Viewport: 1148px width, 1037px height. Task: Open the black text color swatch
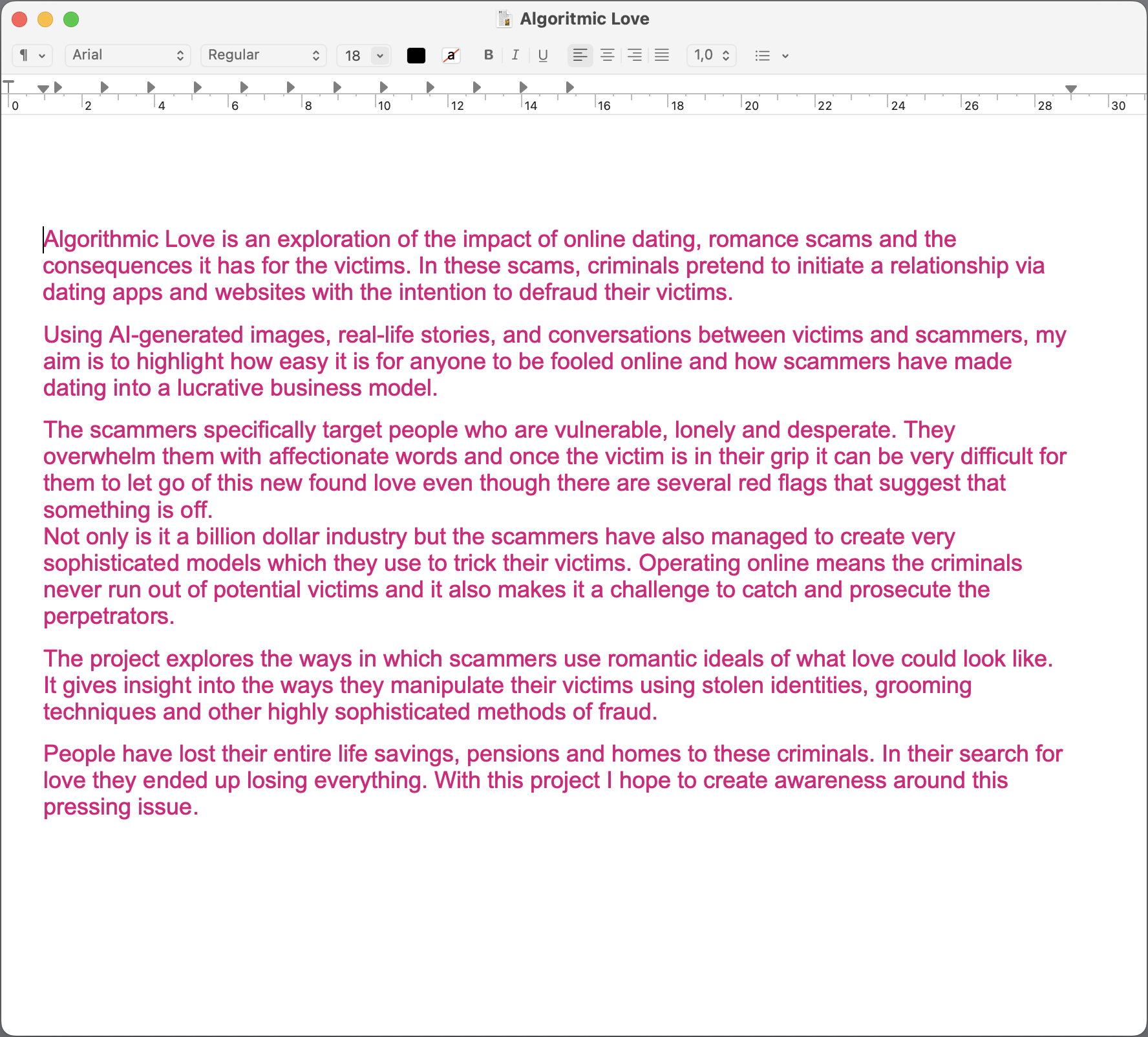(x=416, y=56)
